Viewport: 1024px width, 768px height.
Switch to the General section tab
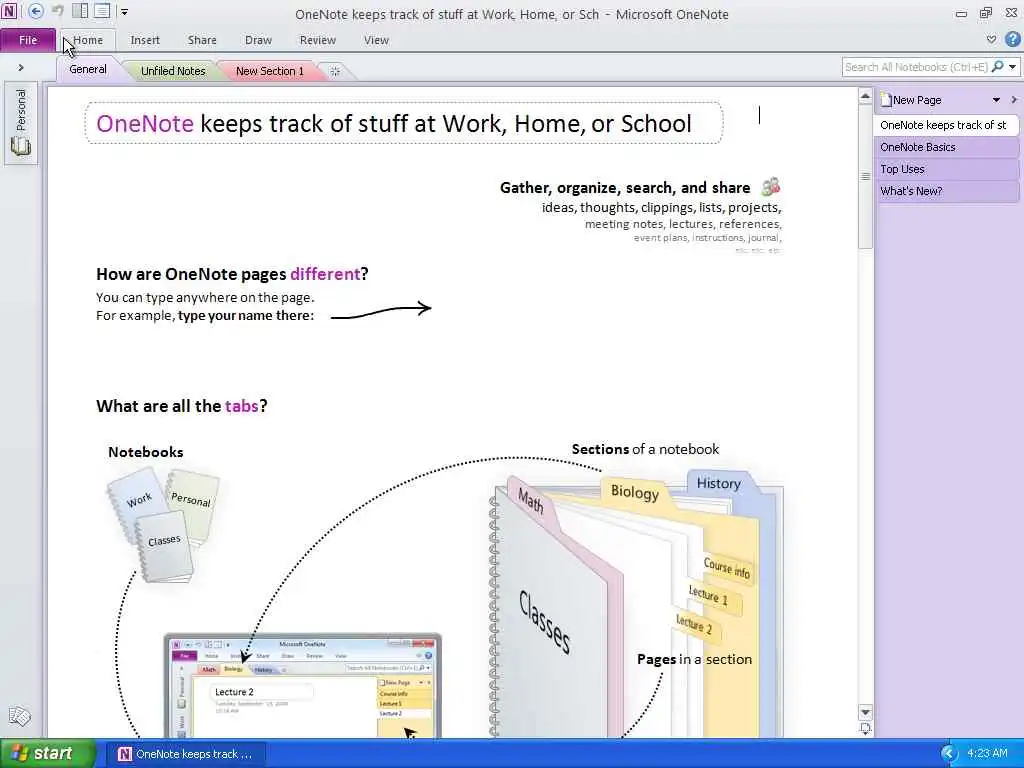(88, 69)
